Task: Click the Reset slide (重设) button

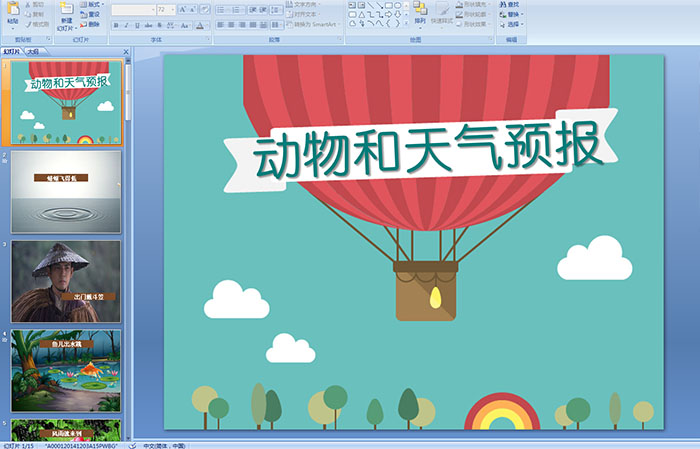Action: tap(90, 14)
